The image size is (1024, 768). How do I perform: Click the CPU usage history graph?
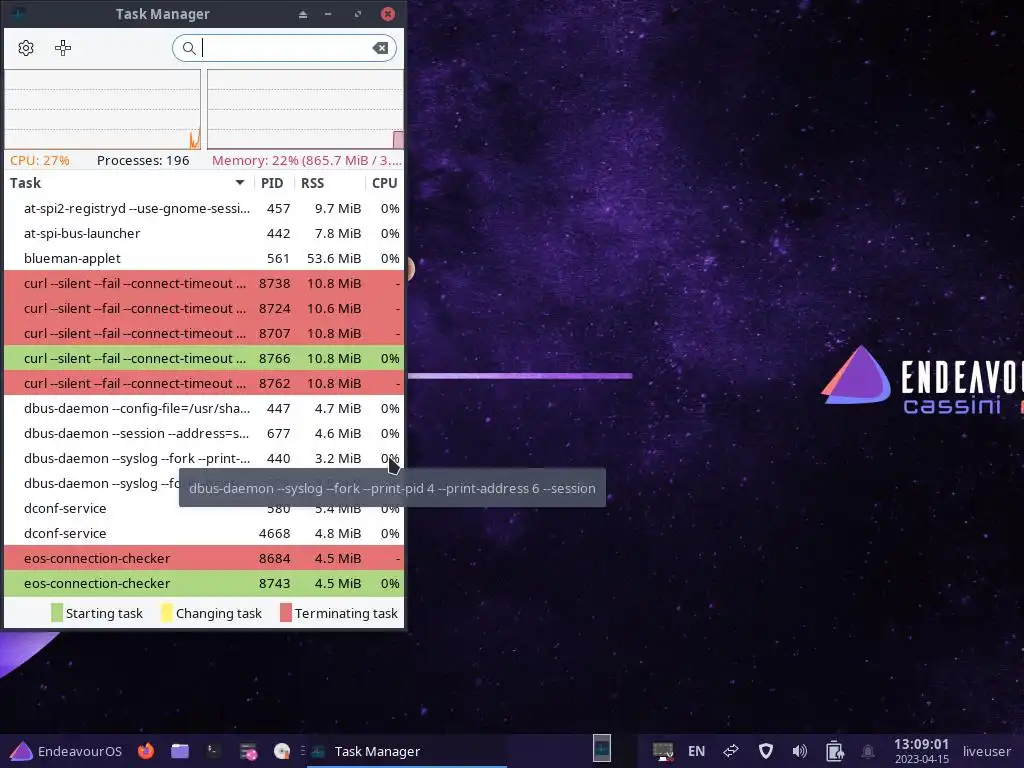coord(103,110)
